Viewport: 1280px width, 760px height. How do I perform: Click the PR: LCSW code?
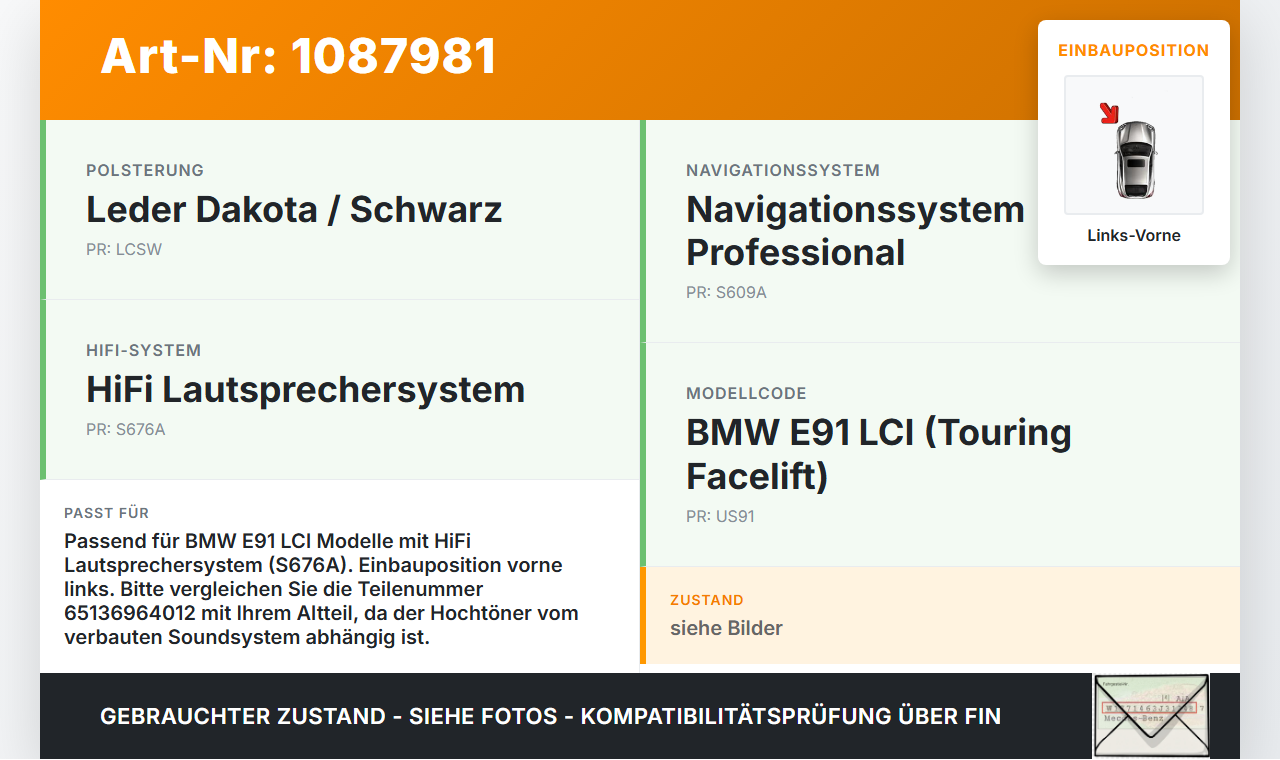coord(124,250)
